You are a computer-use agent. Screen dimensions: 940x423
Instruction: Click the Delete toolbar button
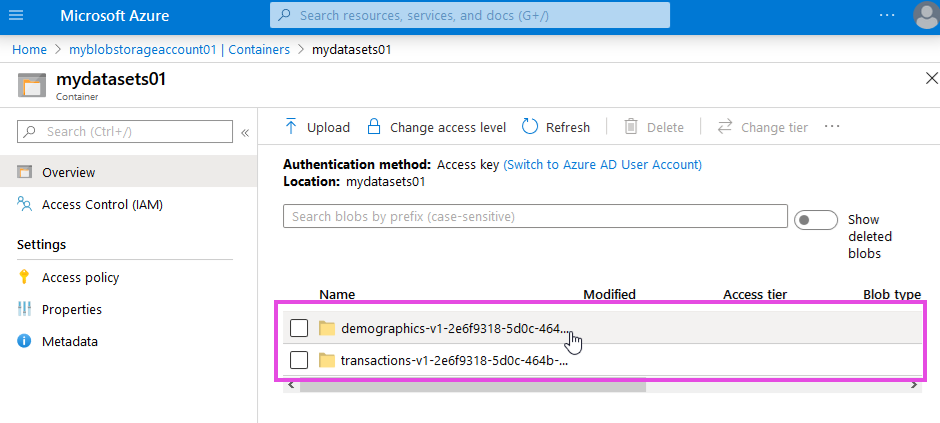click(654, 127)
